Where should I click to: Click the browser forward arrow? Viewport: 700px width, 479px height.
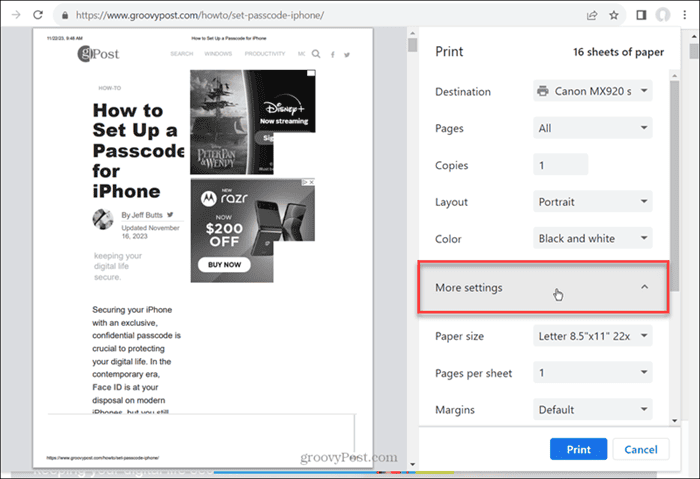click(x=16, y=15)
